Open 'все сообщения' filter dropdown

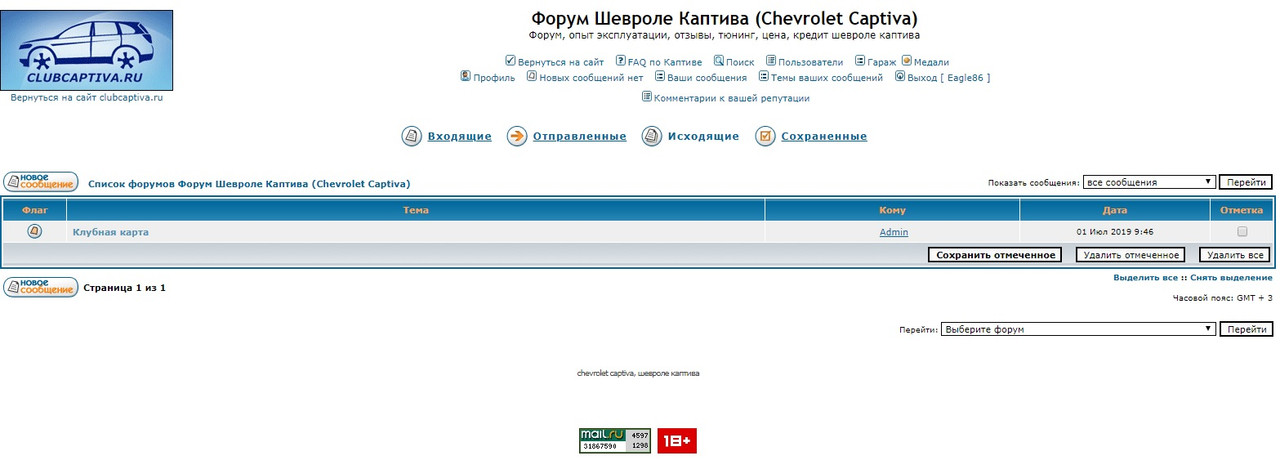tap(1149, 182)
